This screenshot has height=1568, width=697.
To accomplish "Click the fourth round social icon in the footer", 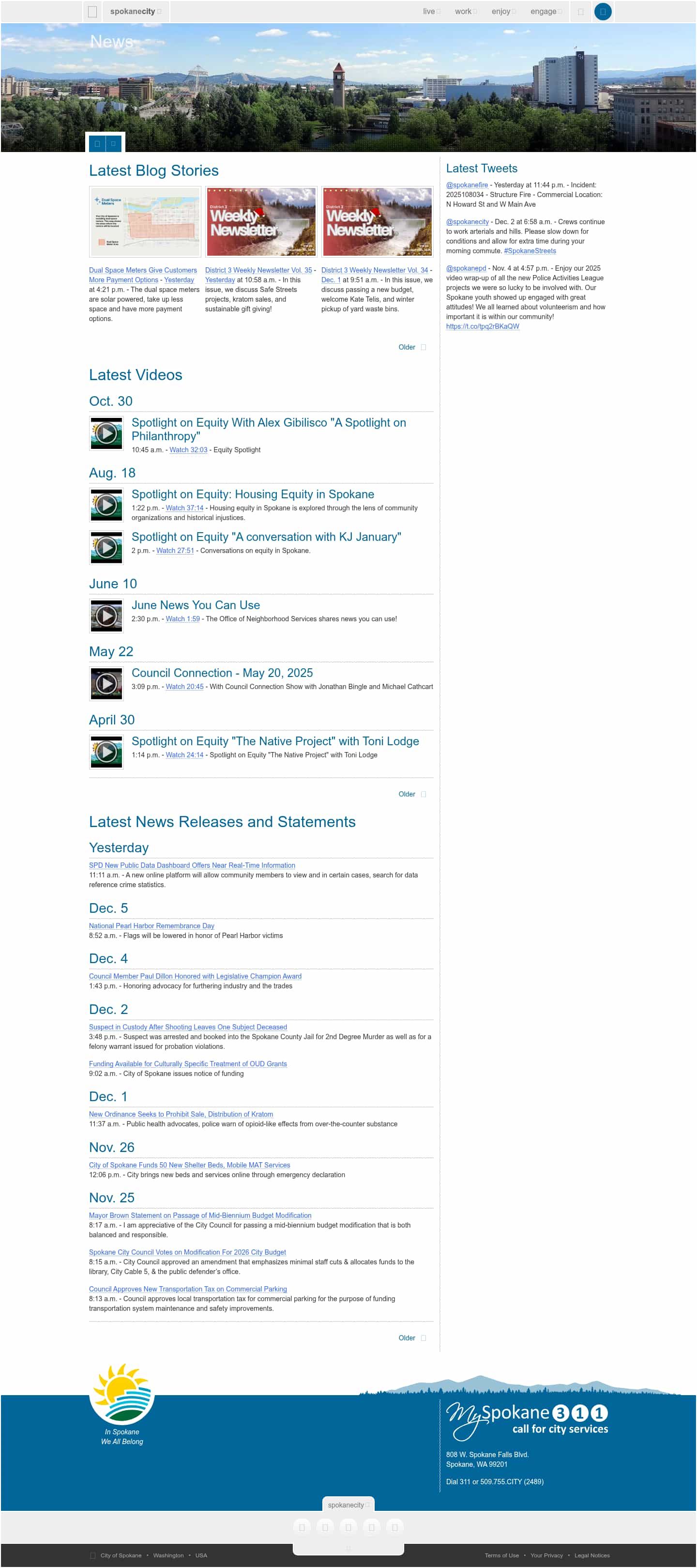I will pos(371,1527).
